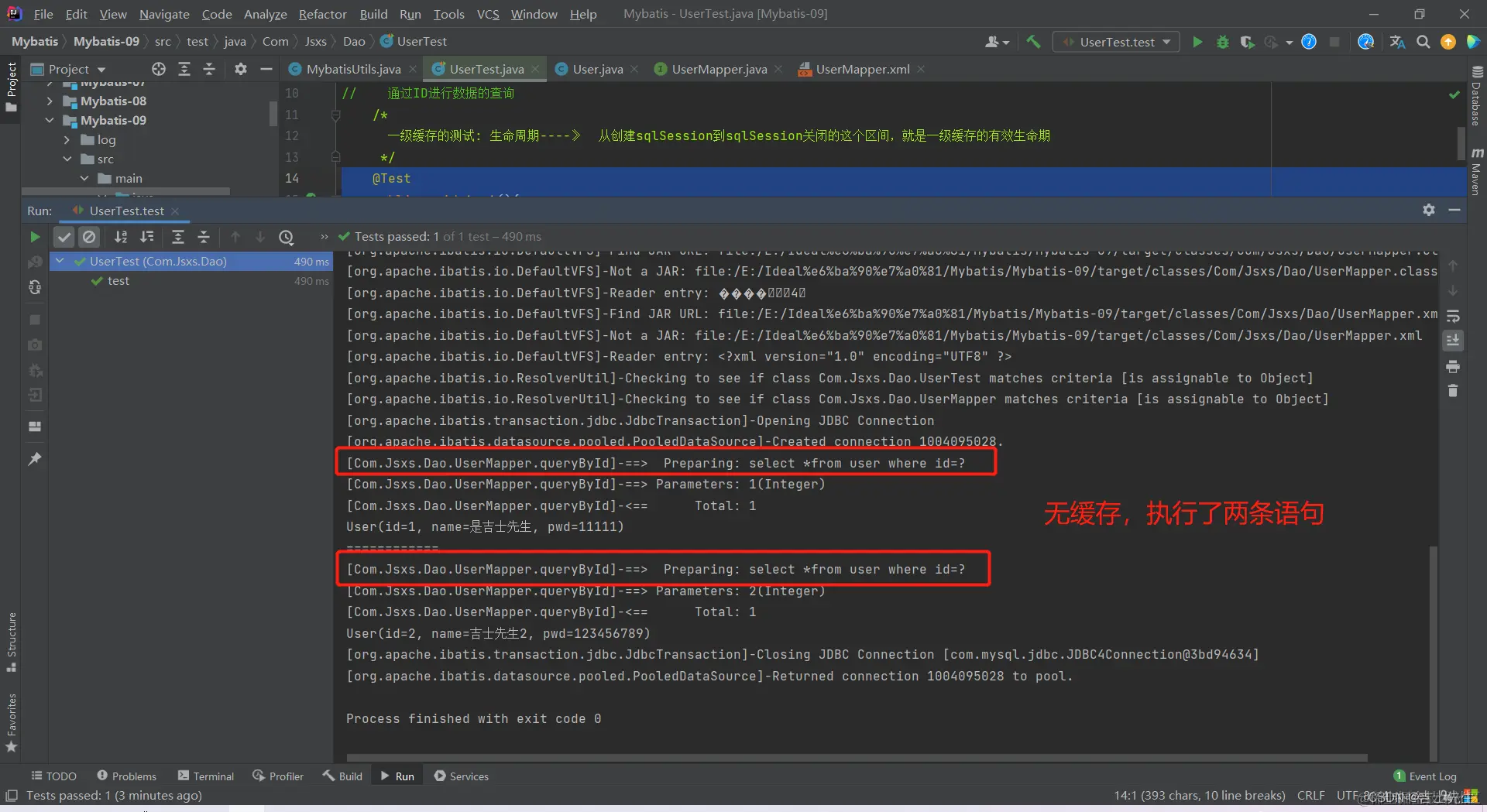
Task: Switch to User.java editor tab
Action: [x=589, y=69]
